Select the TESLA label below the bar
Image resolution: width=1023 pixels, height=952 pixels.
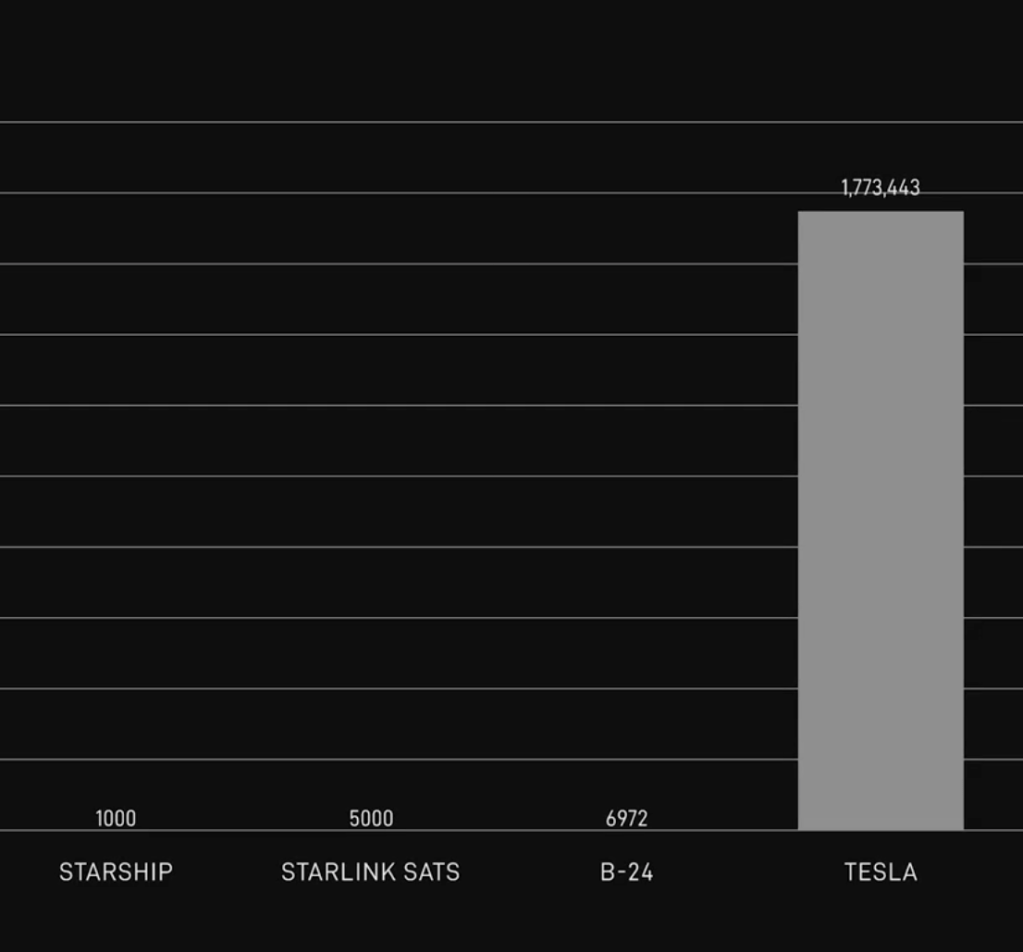pyautogui.click(x=880, y=872)
